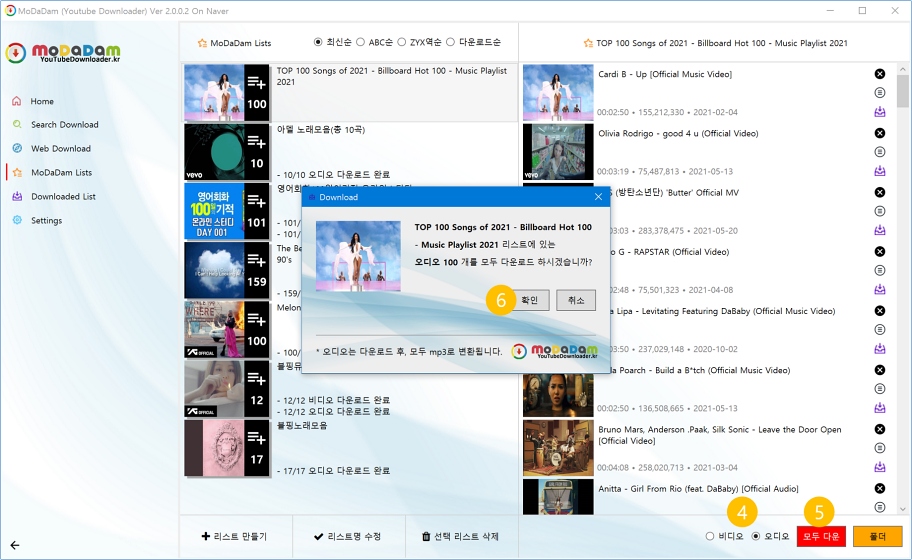This screenshot has width=912, height=560.
Task: Open menu icon for Cardi B - Up
Action: point(880,92)
